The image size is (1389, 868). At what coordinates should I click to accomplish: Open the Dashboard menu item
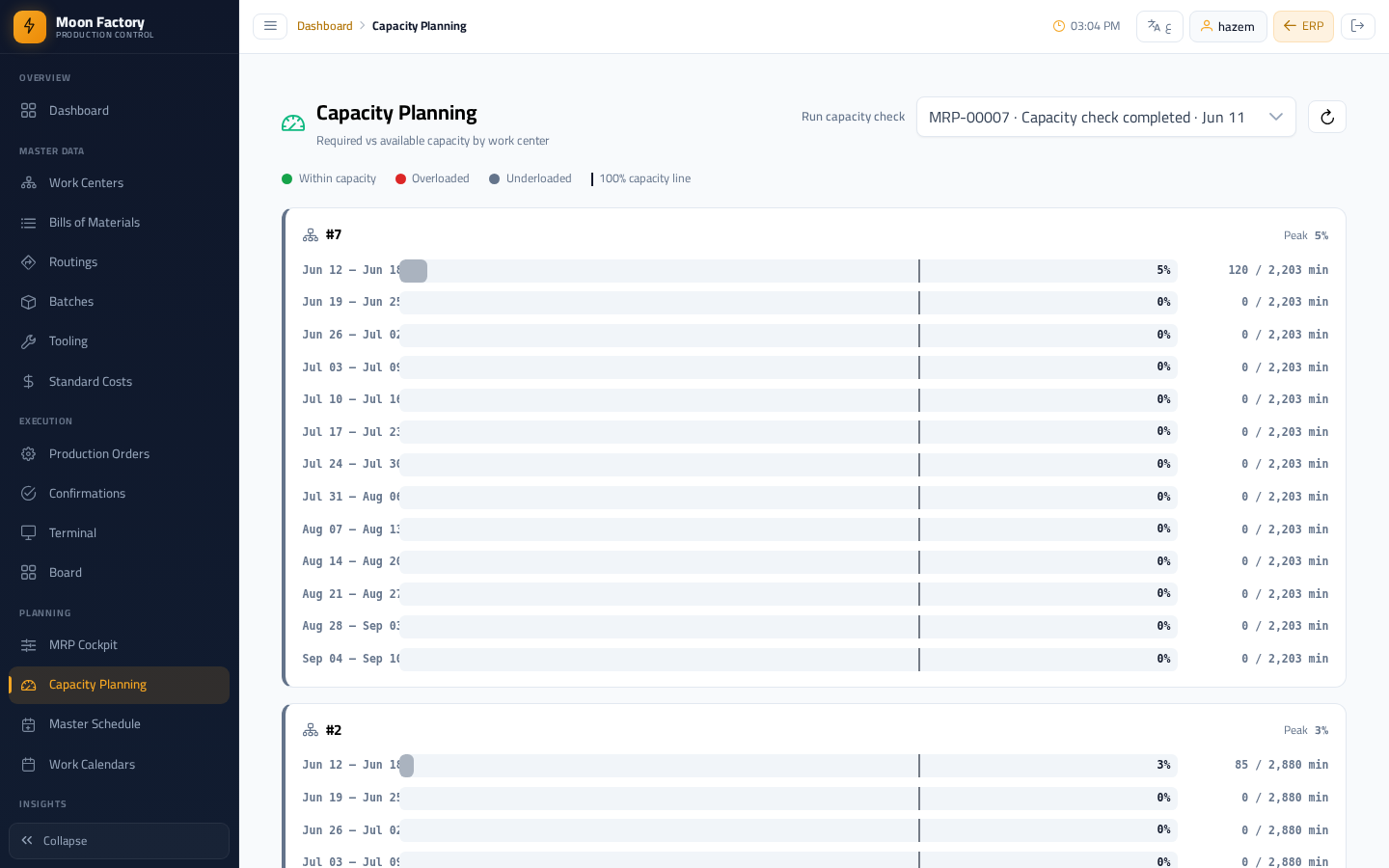click(120, 111)
